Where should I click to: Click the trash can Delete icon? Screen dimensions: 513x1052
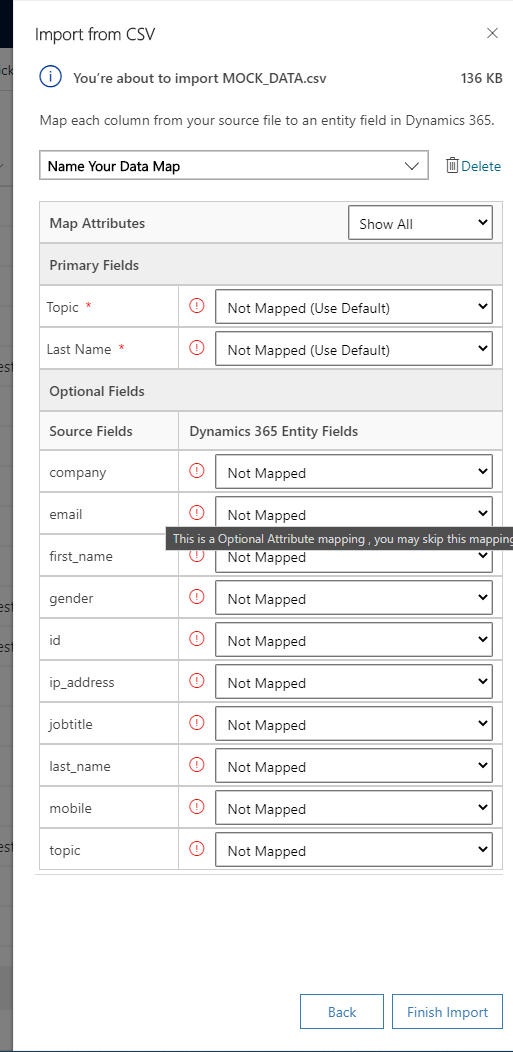click(453, 165)
